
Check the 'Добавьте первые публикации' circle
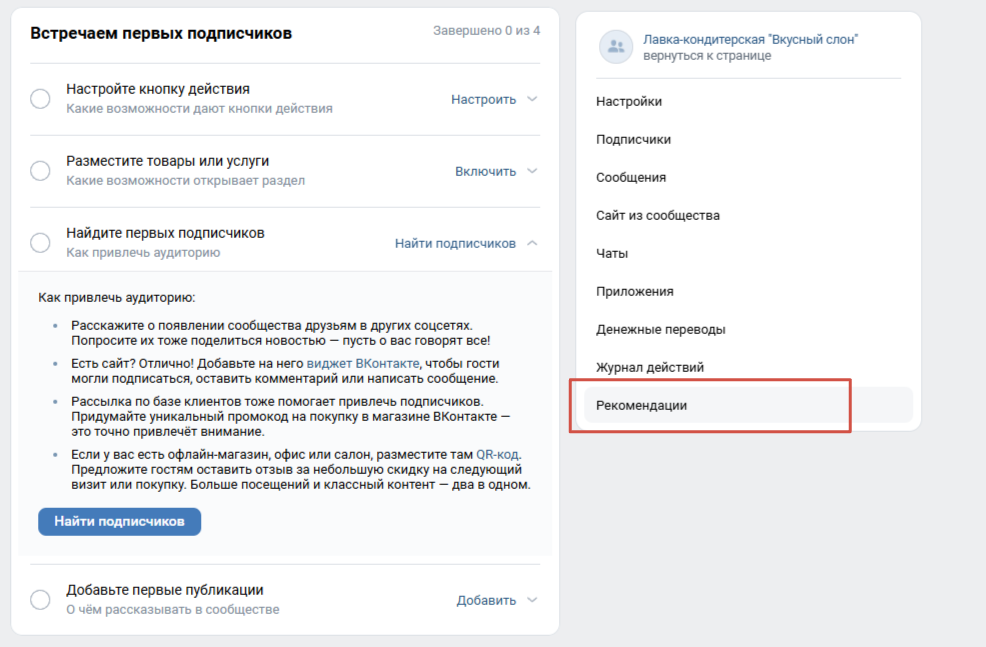point(40,600)
